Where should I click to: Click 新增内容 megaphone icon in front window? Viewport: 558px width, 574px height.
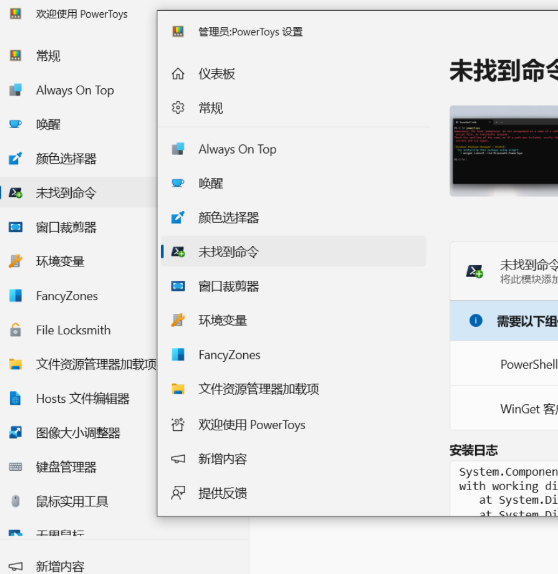178,459
